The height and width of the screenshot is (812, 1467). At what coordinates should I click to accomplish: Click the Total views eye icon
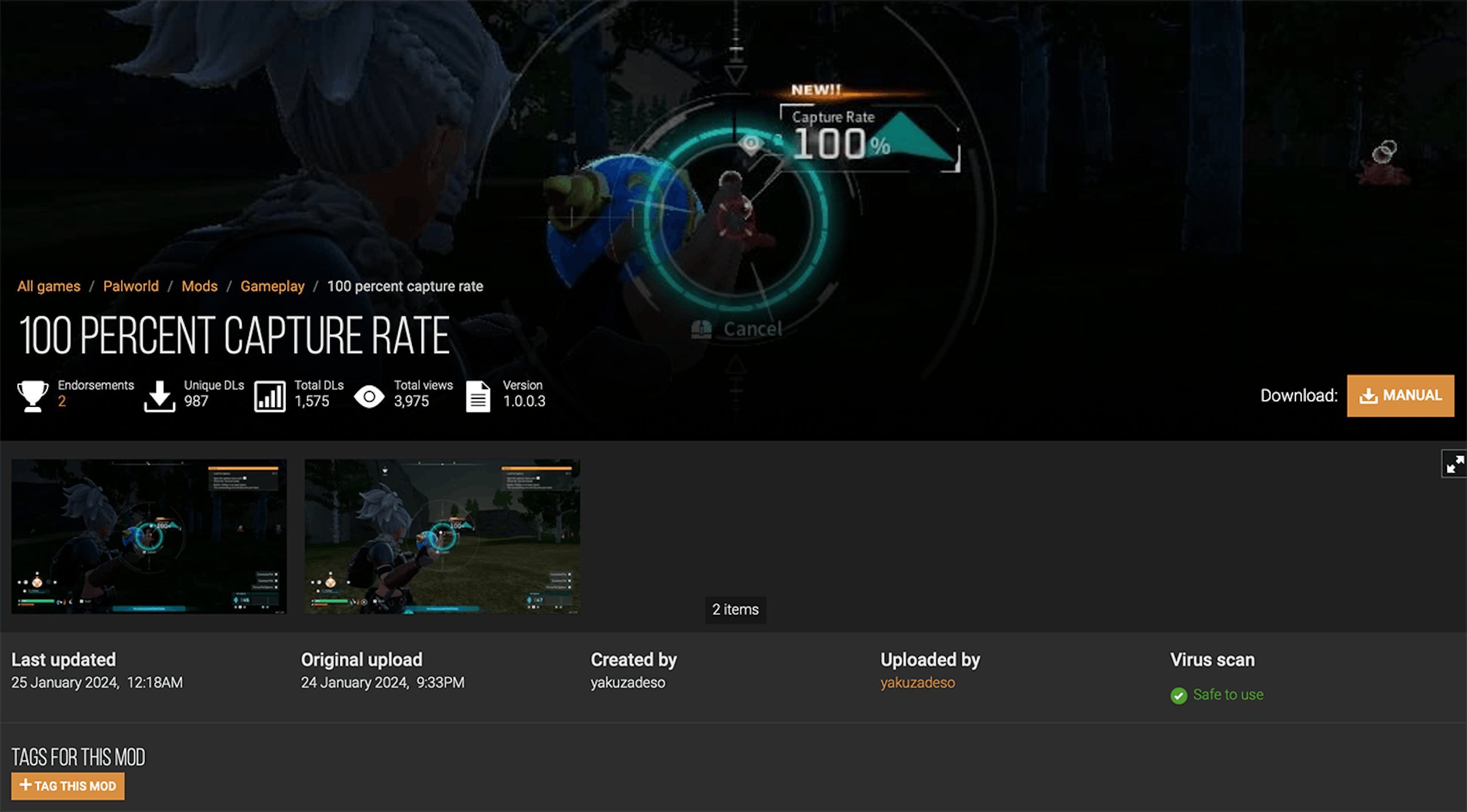click(x=369, y=396)
